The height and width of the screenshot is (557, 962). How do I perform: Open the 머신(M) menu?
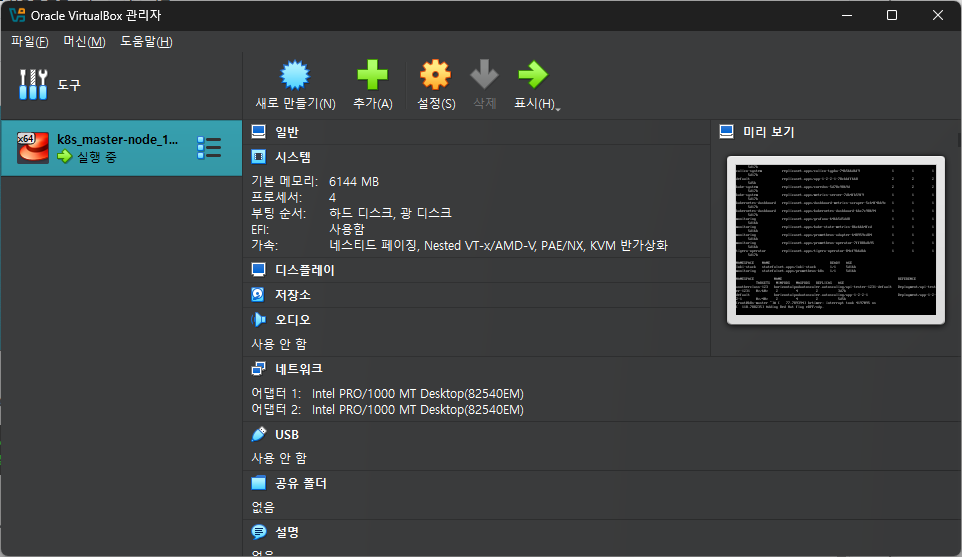pos(85,42)
